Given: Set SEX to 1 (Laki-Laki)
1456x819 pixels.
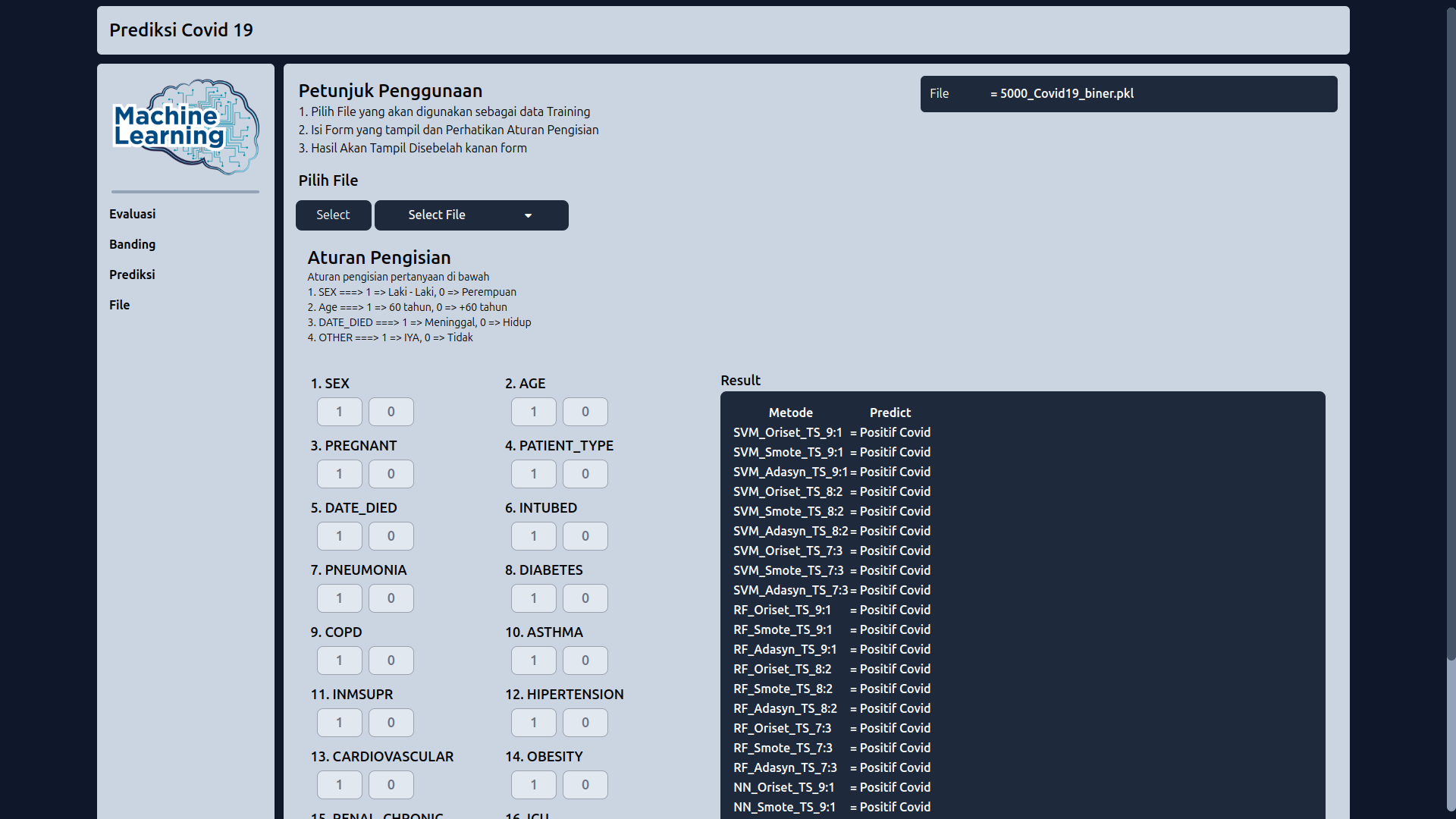Looking at the screenshot, I should coord(339,411).
